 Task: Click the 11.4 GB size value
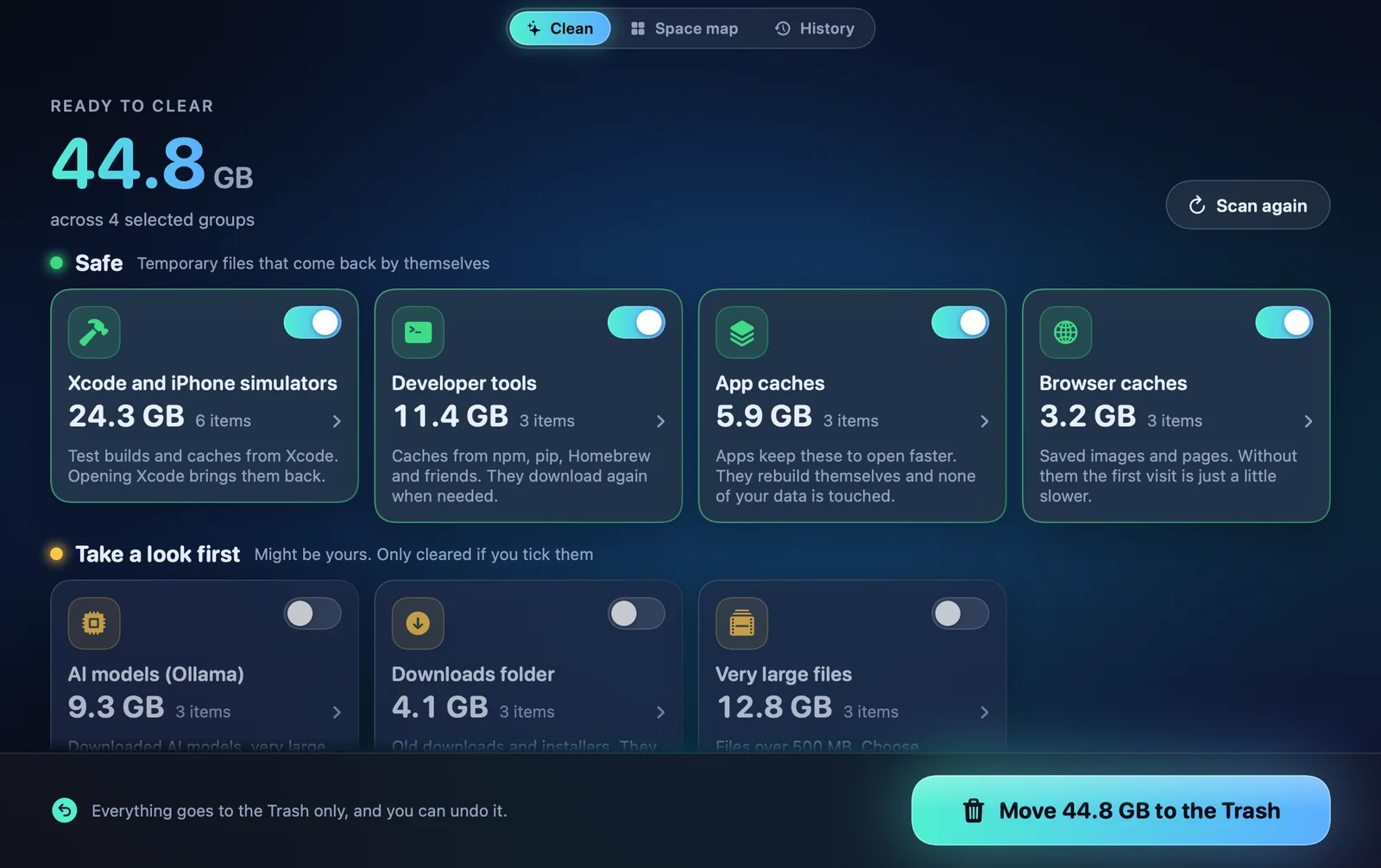click(x=450, y=417)
